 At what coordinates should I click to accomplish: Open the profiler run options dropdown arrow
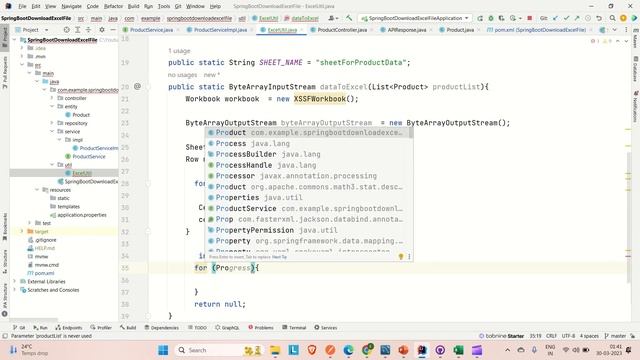(x=520, y=18)
